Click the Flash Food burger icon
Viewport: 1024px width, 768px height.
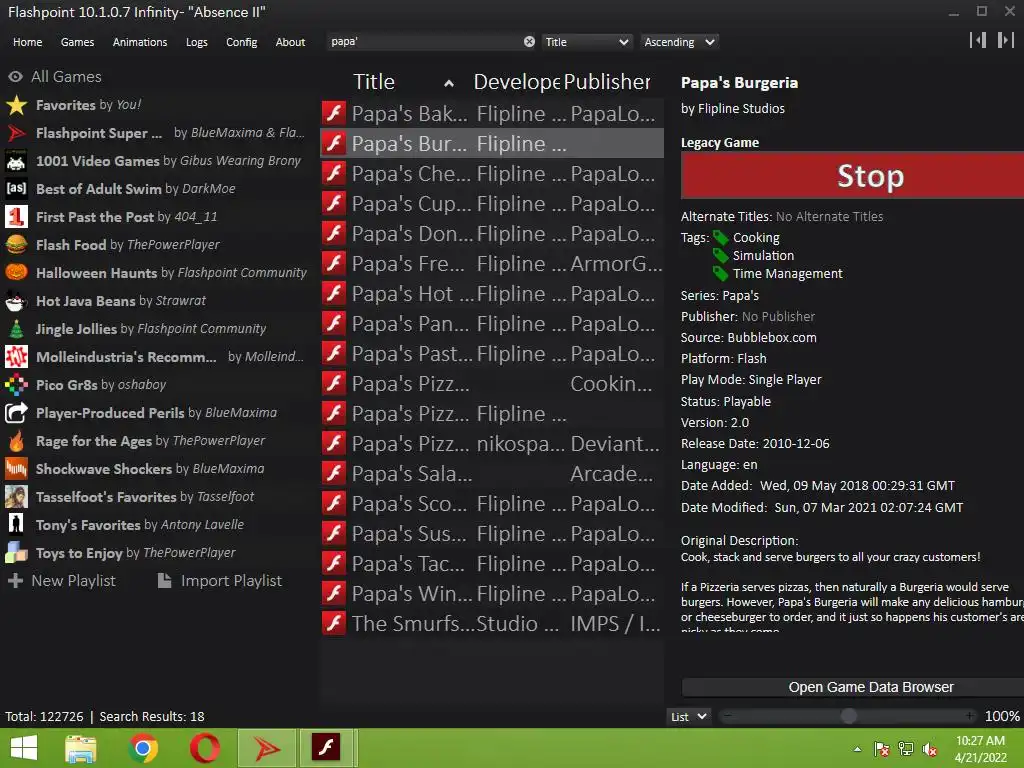16,245
